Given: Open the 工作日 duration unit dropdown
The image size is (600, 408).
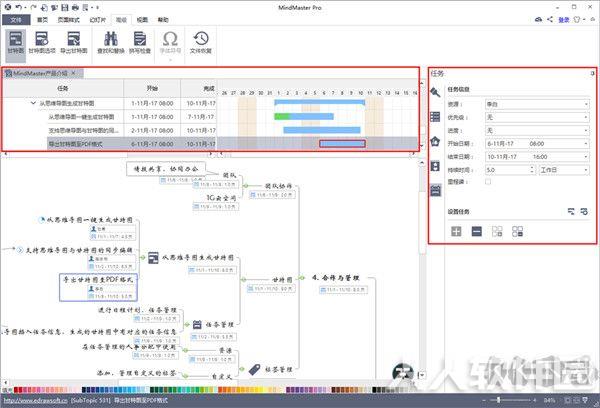Looking at the screenshot, I should 564,170.
